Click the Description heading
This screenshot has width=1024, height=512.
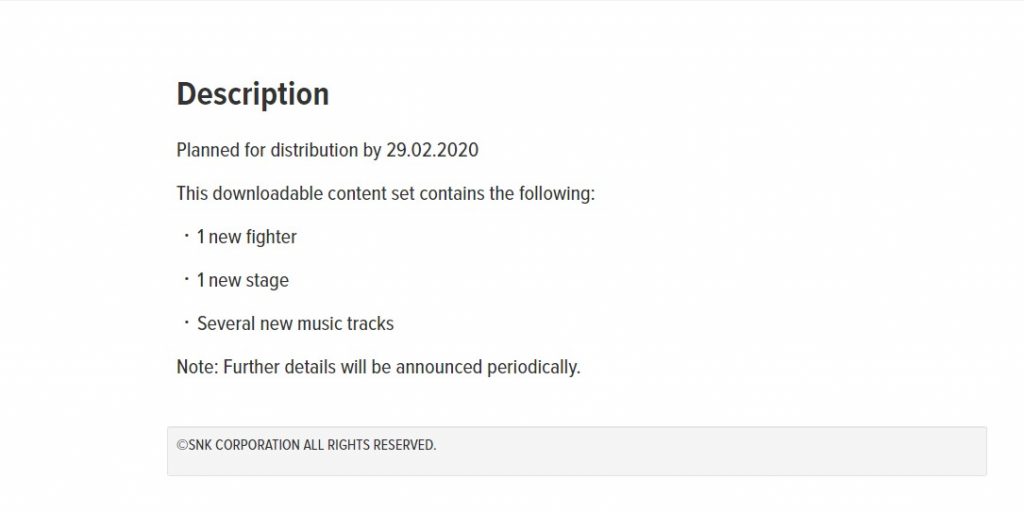(x=253, y=95)
